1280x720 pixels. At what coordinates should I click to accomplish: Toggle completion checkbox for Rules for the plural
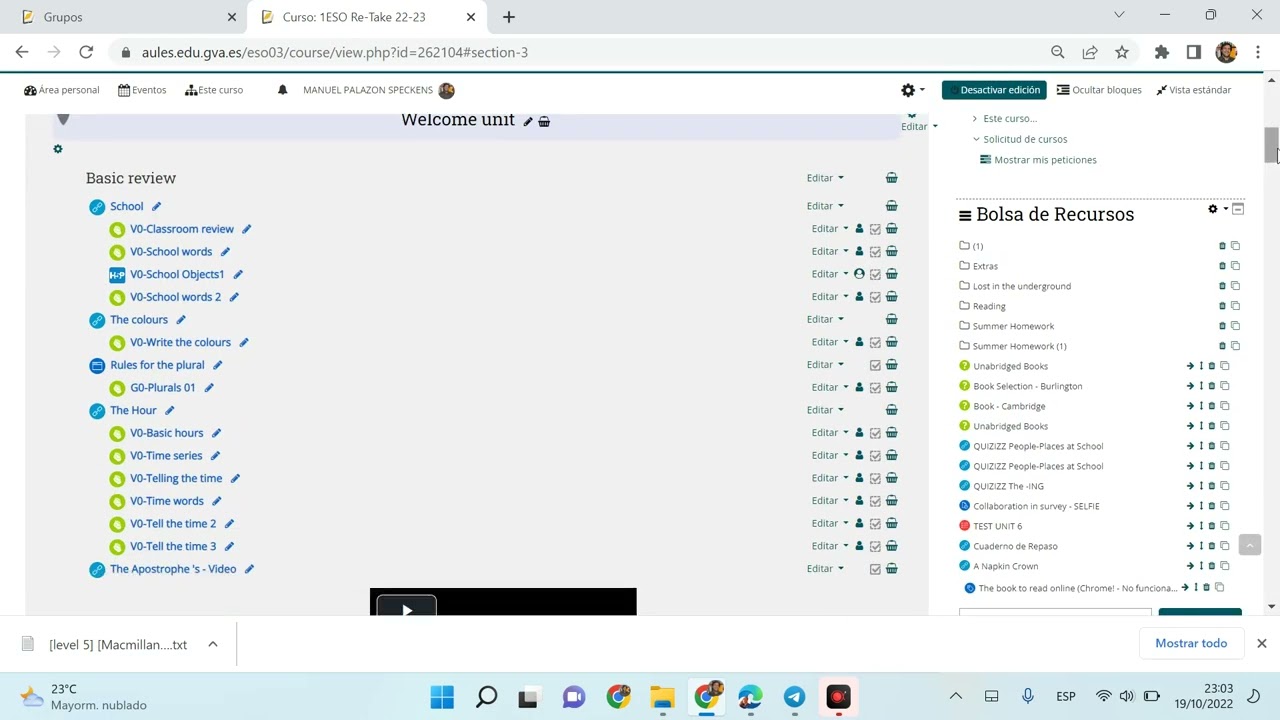pyautogui.click(x=875, y=365)
